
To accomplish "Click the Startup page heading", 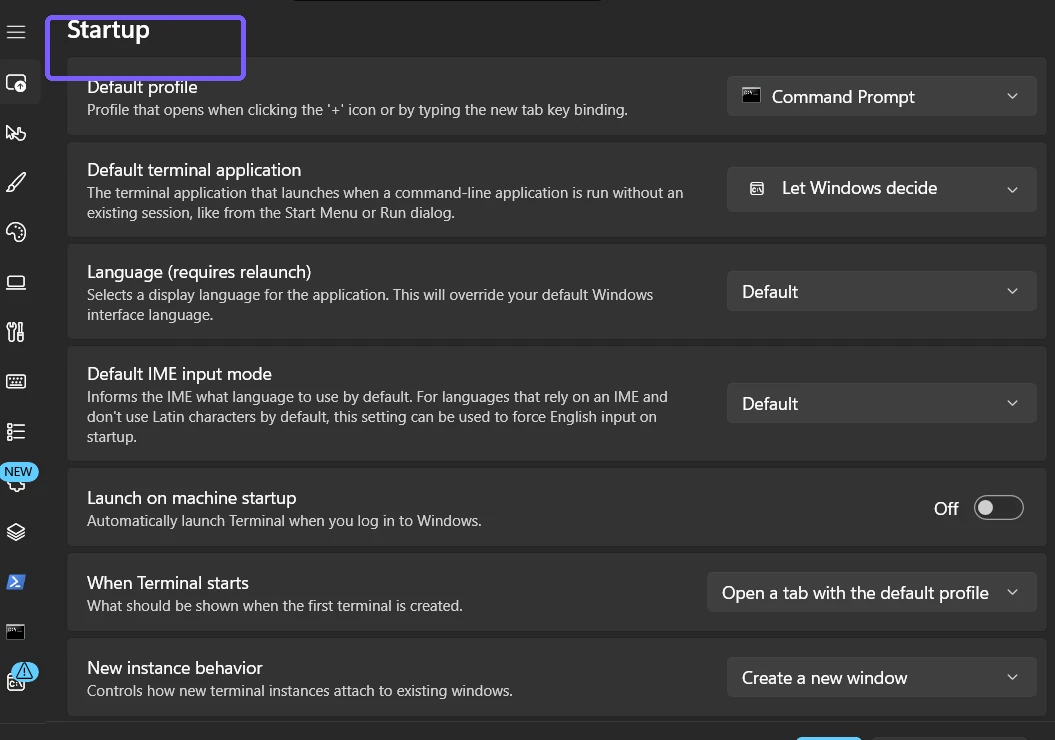I will 108,30.
